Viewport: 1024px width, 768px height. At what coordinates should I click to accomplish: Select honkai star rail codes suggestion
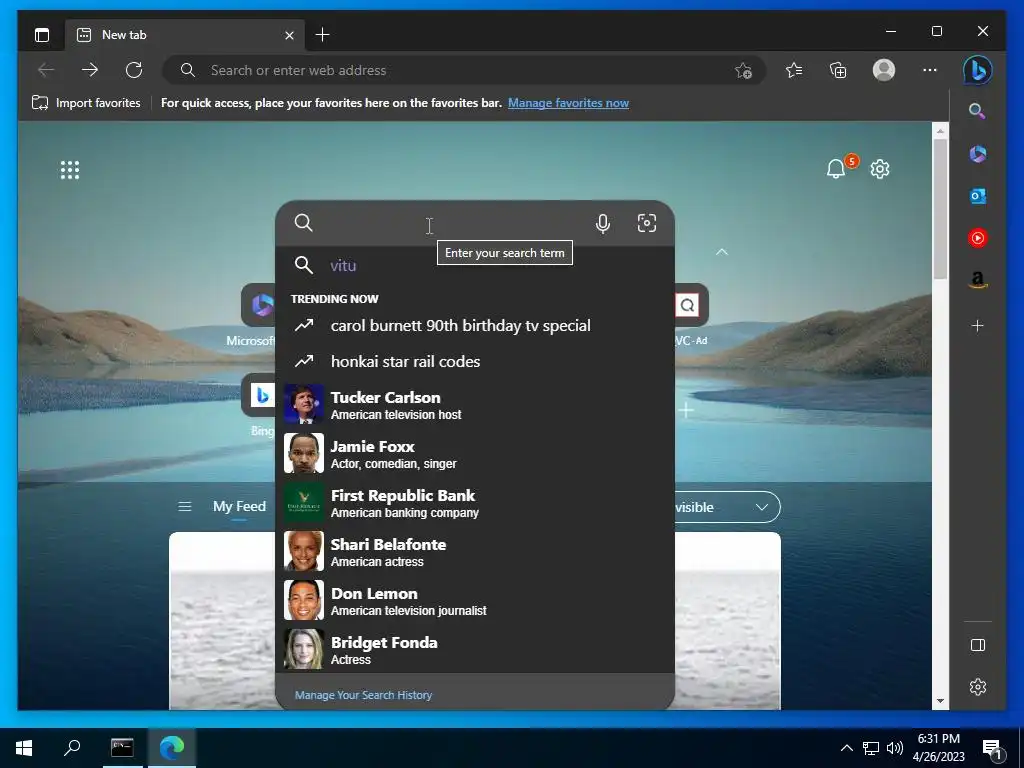[x=475, y=361]
